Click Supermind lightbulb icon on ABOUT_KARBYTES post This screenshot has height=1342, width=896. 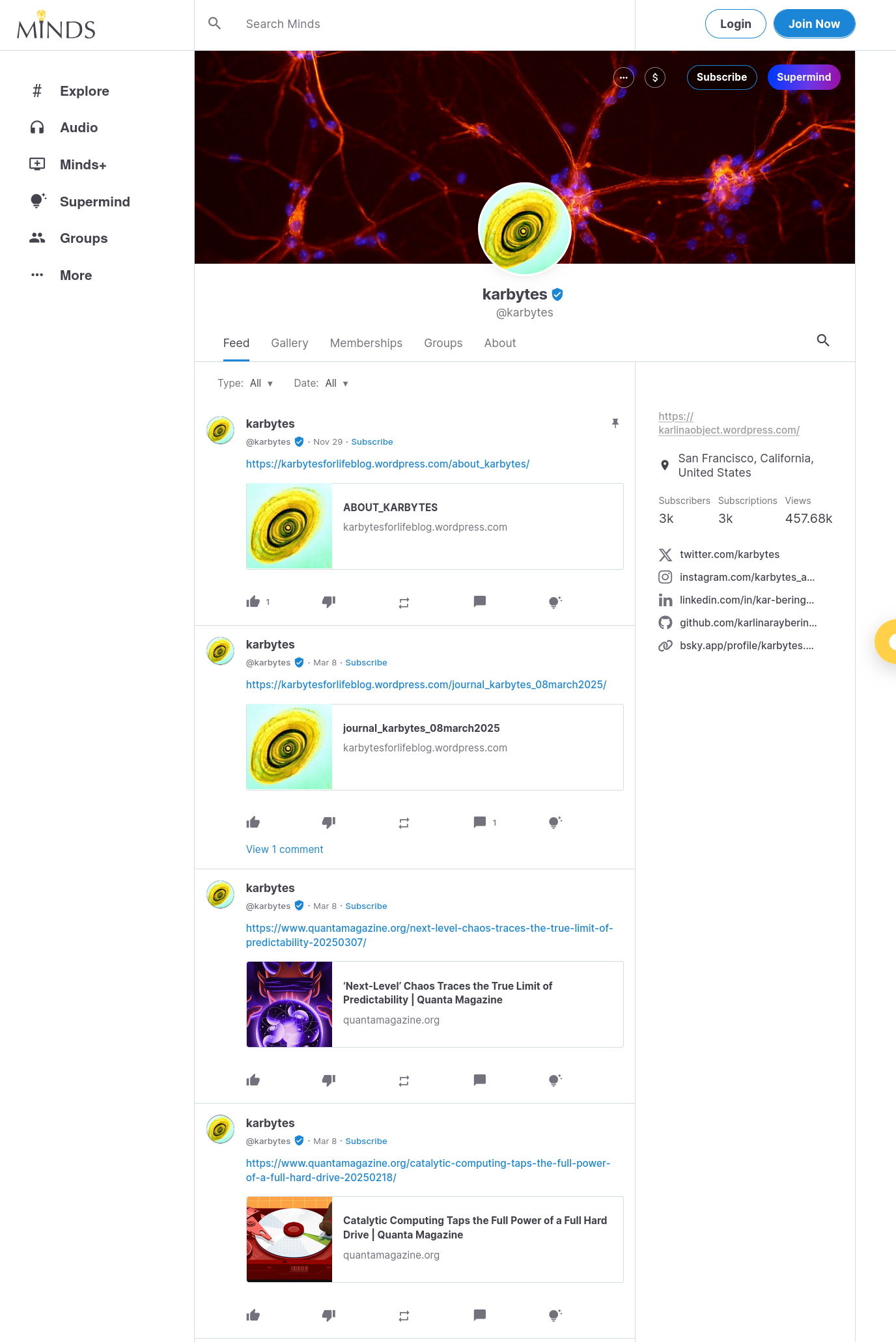click(x=555, y=602)
